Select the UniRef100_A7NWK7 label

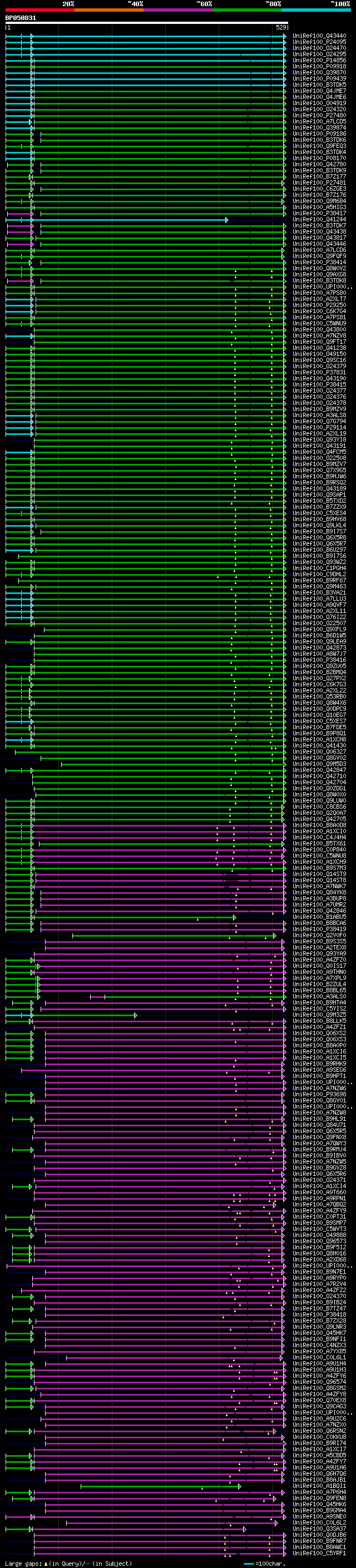point(319,886)
